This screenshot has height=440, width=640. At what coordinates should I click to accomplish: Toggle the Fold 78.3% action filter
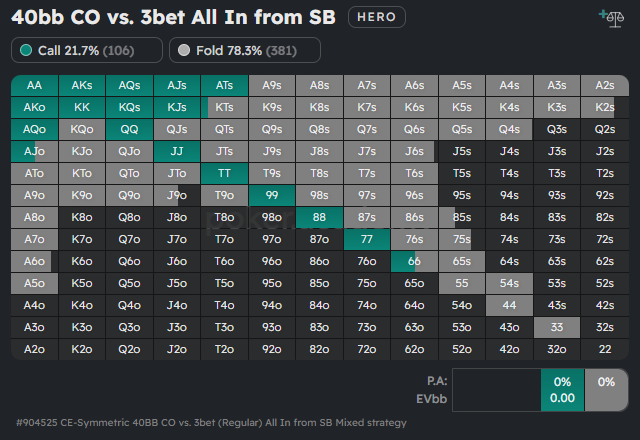(x=245, y=50)
